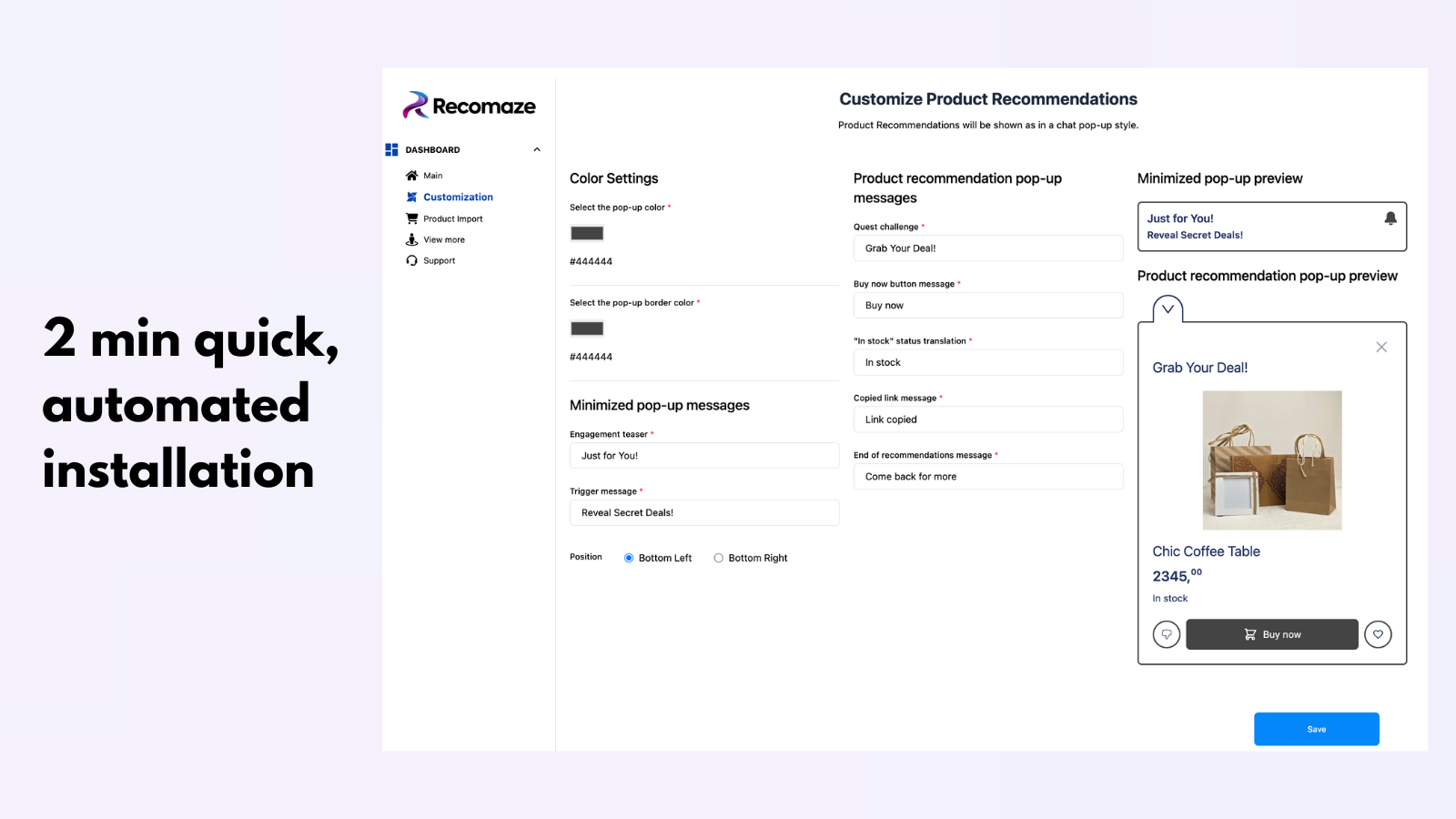Click the notification bell in minimized preview
Viewport: 1456px width, 819px height.
tap(1390, 218)
